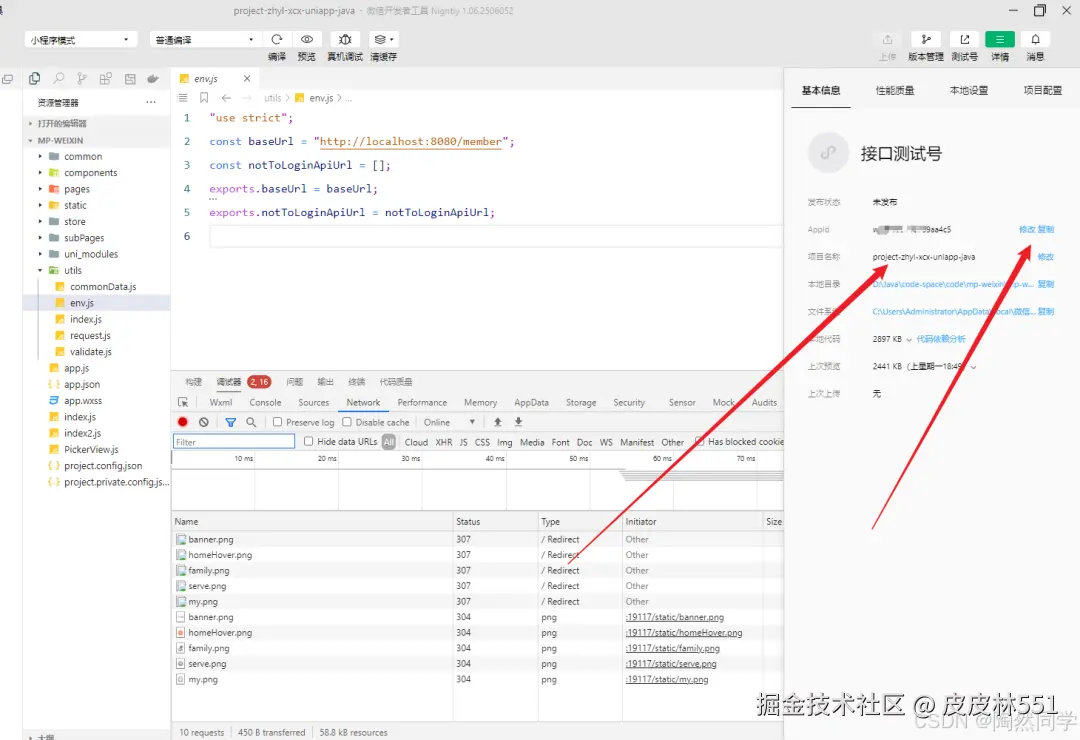This screenshot has height=740, width=1080.
Task: Open 版本管理 version control icon
Action: (925, 40)
